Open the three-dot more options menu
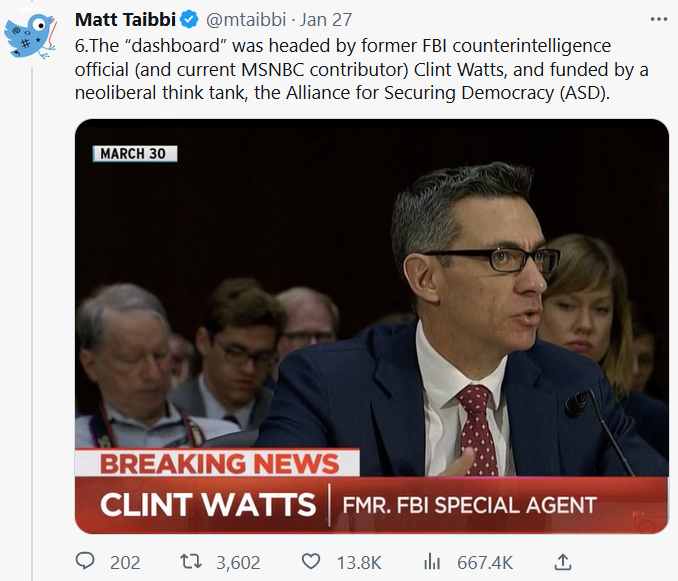 click(x=657, y=19)
